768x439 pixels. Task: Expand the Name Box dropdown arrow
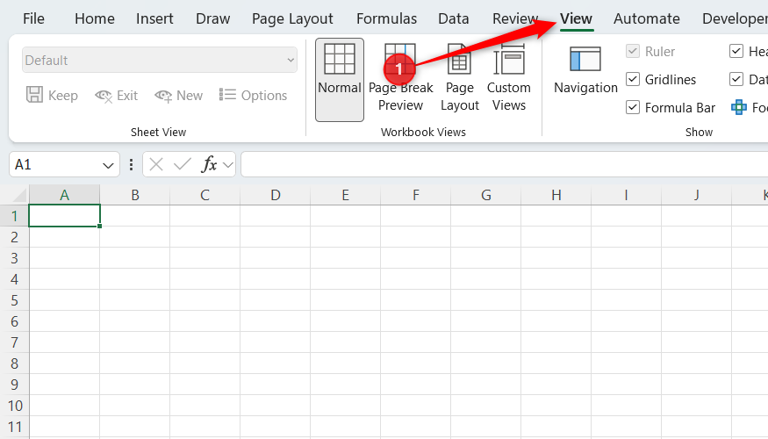point(108,165)
